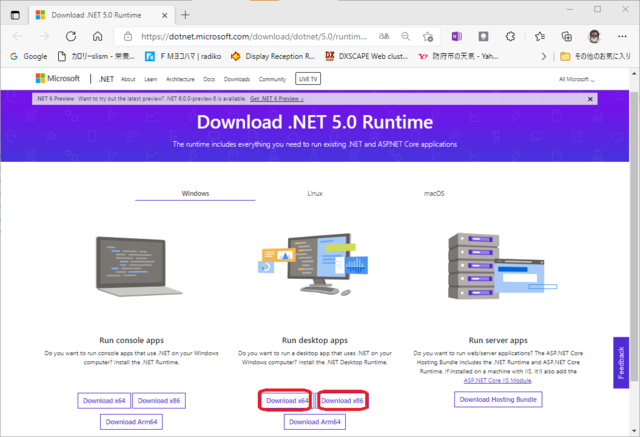
Task: Open a new tab with plus icon
Action: point(185,15)
